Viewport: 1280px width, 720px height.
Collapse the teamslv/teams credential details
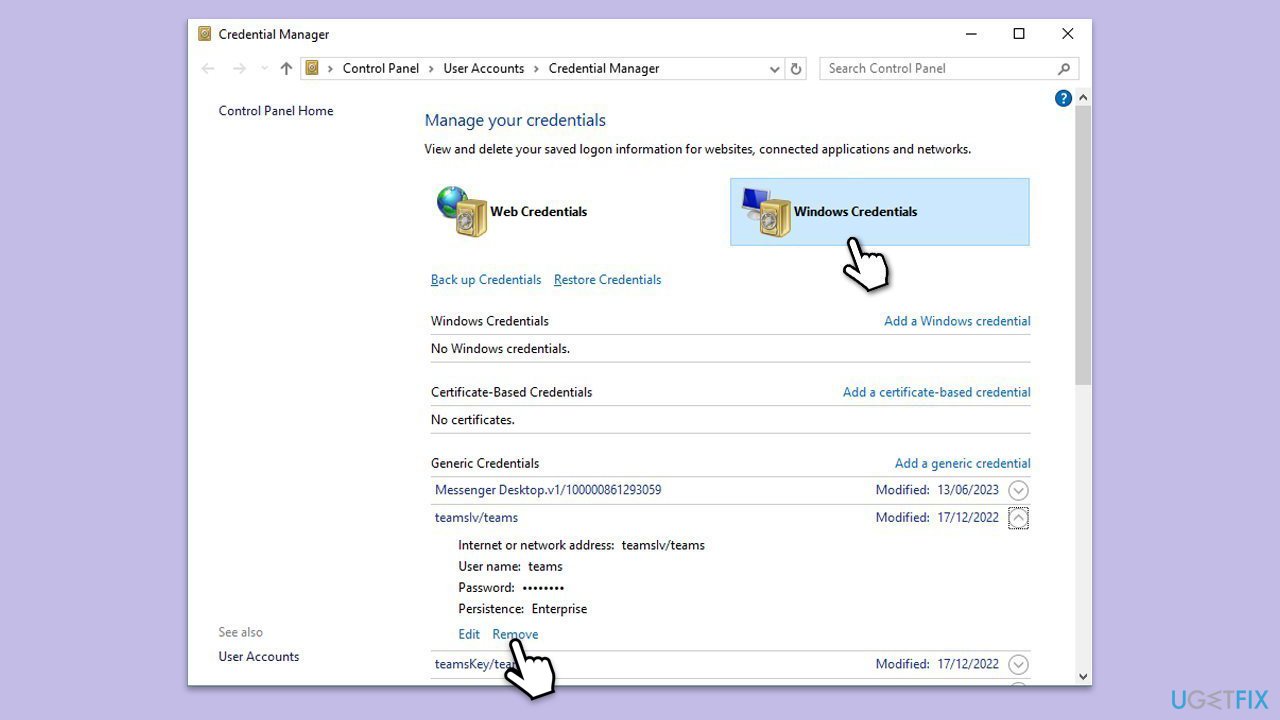pyautogui.click(x=1018, y=518)
